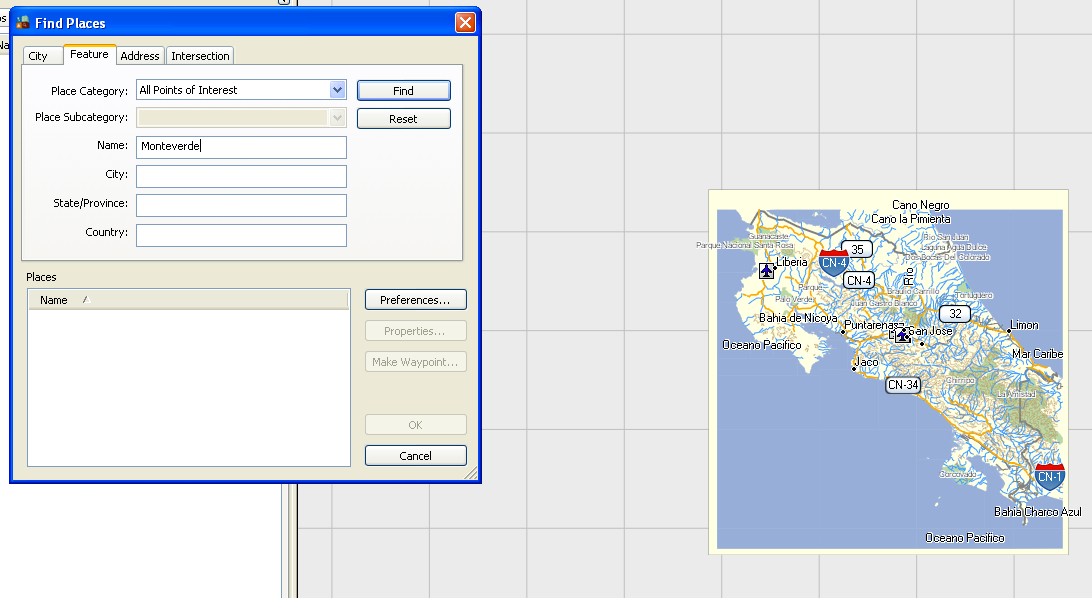Image resolution: width=1092 pixels, height=598 pixels.
Task: Click the route 32 shield icon
Action: point(955,313)
